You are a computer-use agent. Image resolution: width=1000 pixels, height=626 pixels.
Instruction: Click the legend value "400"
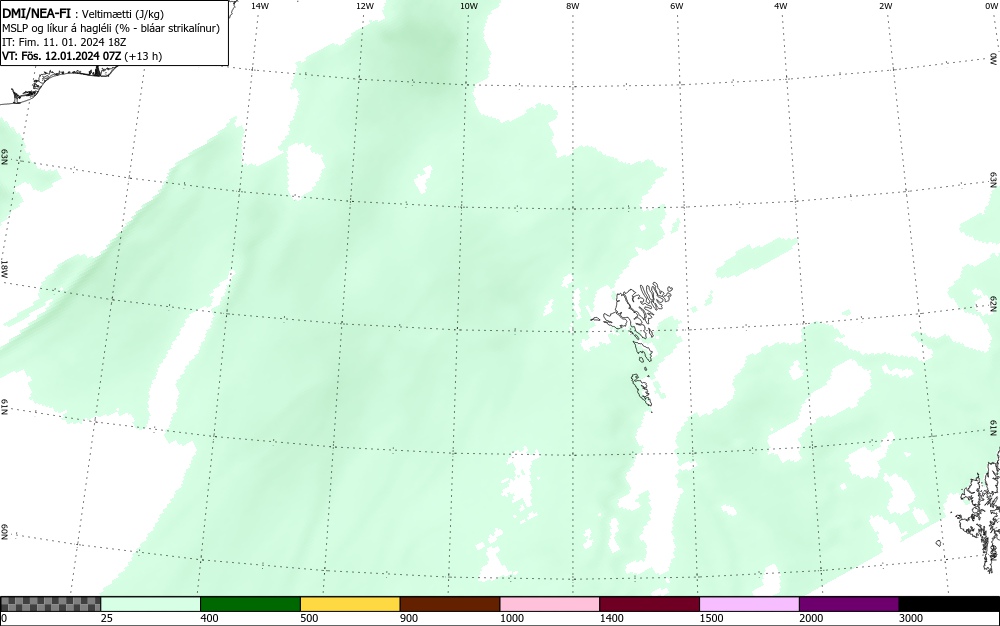[x=209, y=618]
